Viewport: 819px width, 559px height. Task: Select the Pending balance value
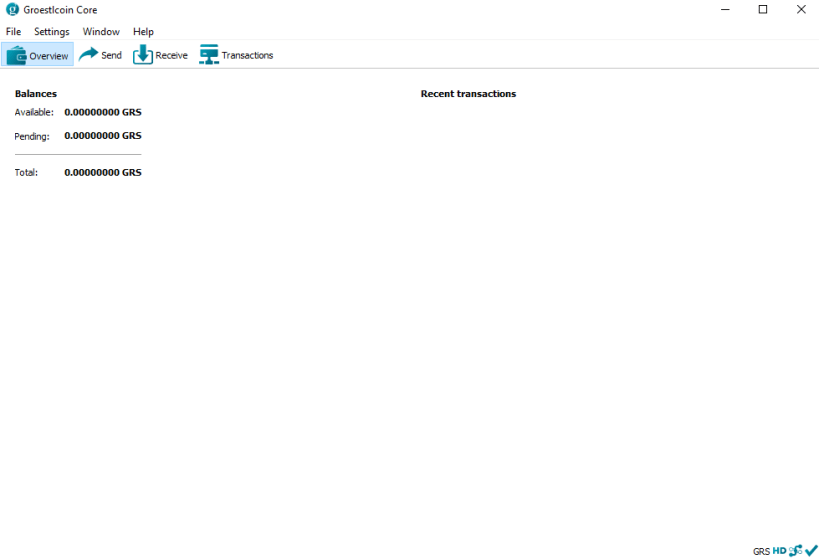tap(103, 136)
